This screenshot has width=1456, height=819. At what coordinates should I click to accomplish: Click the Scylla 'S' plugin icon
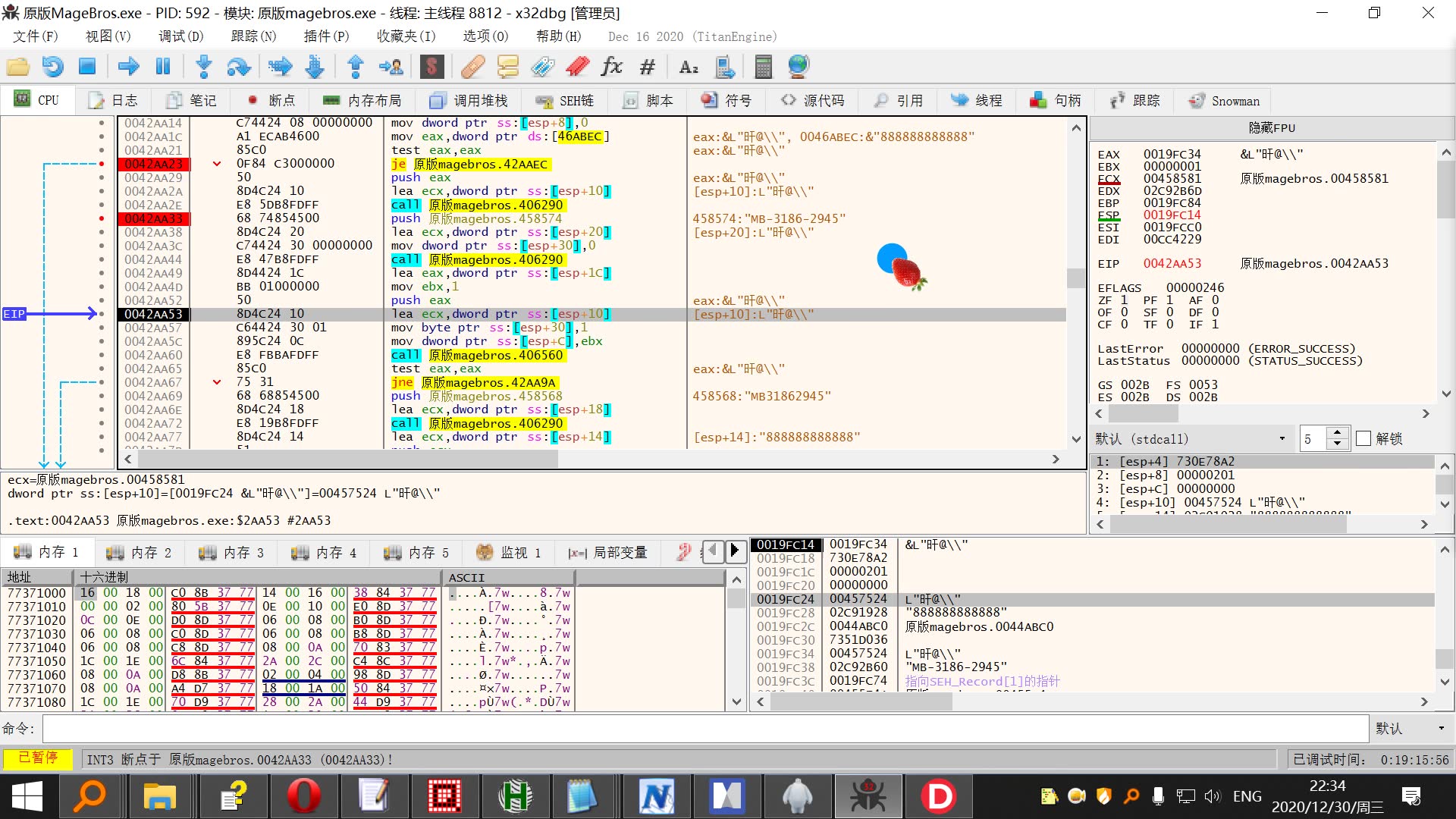click(431, 67)
